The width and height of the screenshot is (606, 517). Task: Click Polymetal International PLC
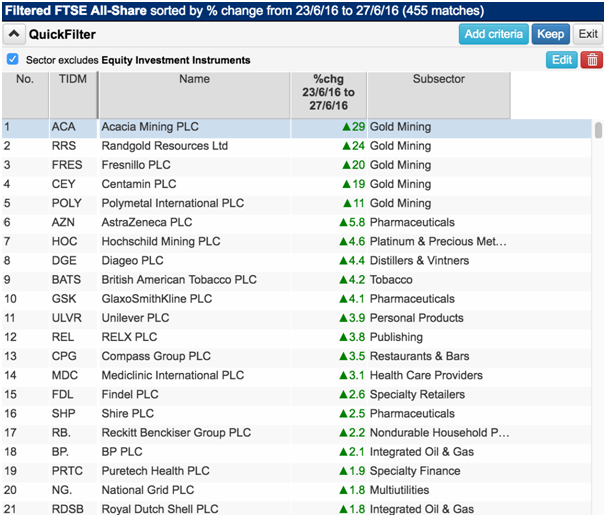click(x=173, y=203)
